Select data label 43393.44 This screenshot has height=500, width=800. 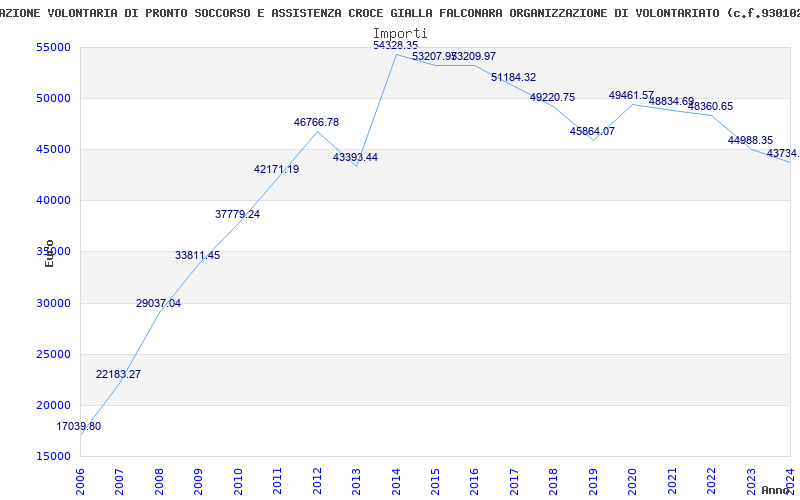(x=356, y=158)
